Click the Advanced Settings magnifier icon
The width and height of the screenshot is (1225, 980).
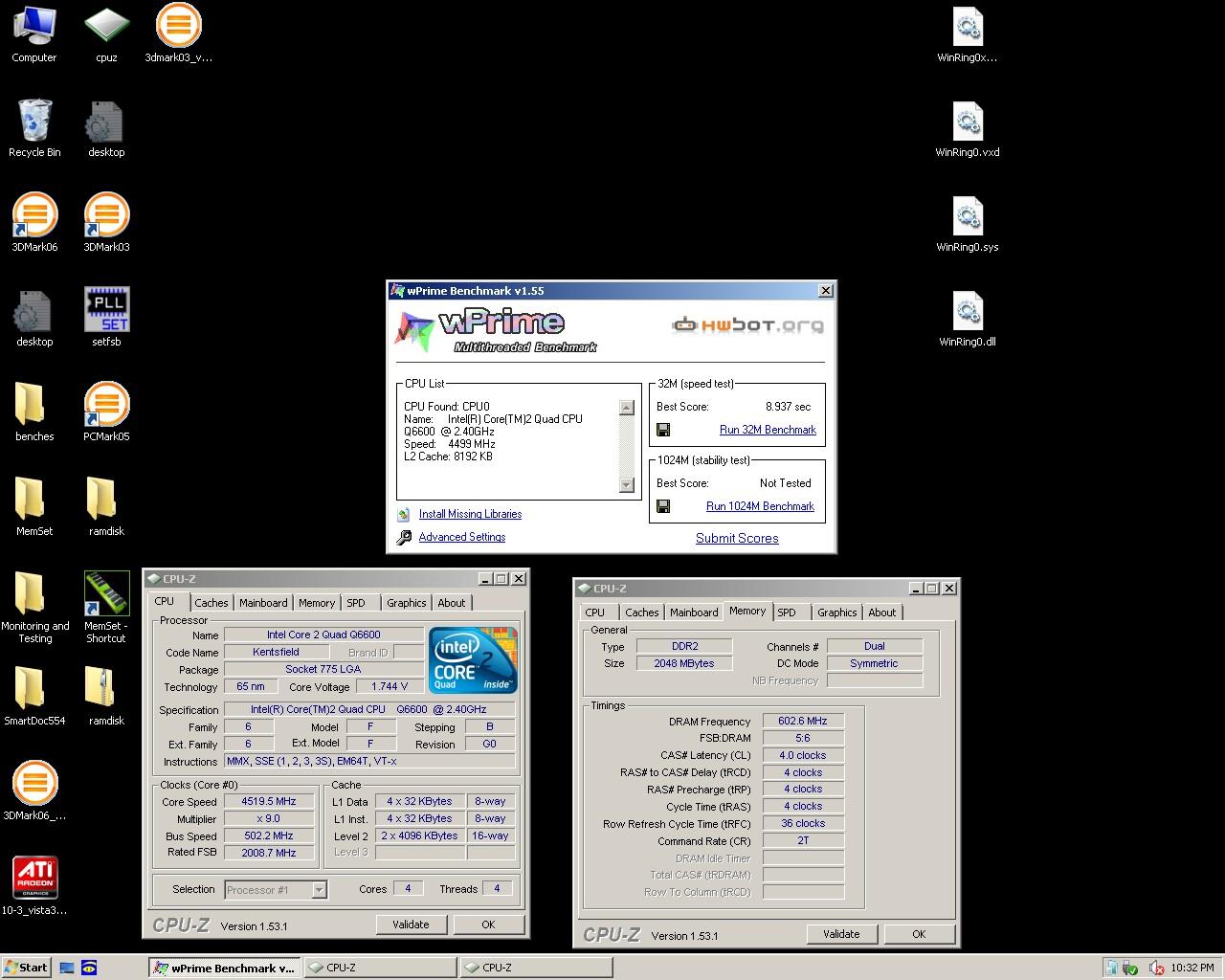(x=404, y=537)
